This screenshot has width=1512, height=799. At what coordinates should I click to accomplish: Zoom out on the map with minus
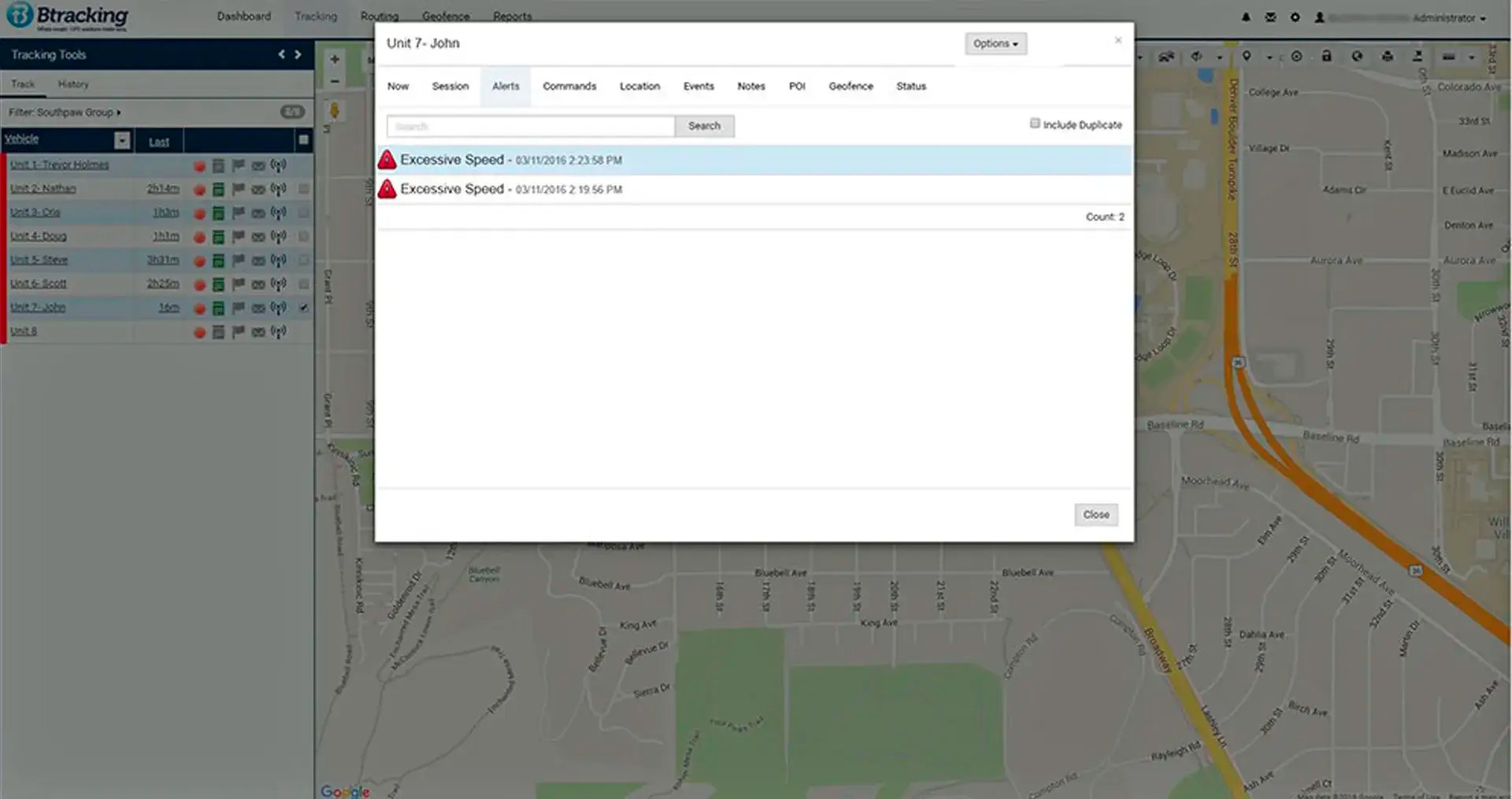point(335,81)
